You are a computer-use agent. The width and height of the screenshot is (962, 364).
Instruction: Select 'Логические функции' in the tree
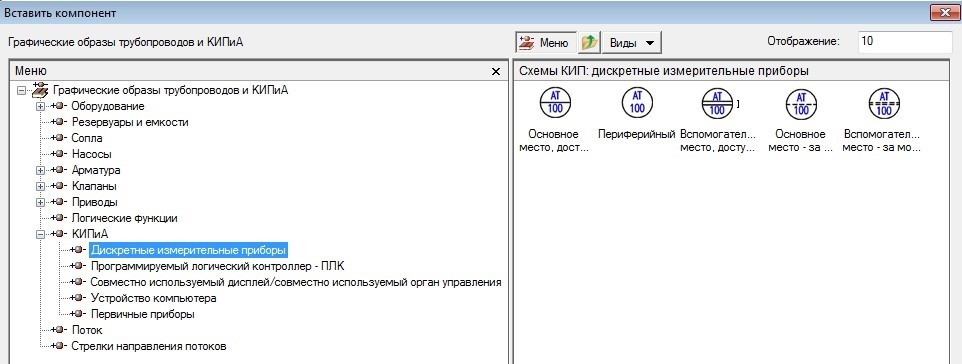coord(125,218)
